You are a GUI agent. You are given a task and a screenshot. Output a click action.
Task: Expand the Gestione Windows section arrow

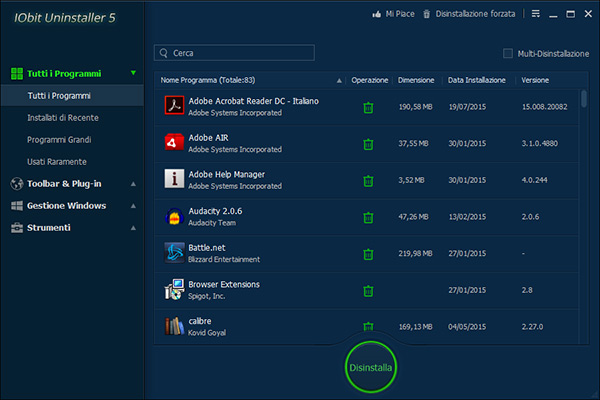point(133,206)
